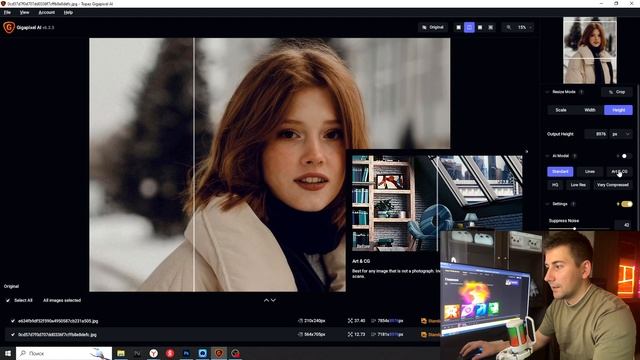Click the up arrow above the file list

coord(266,300)
